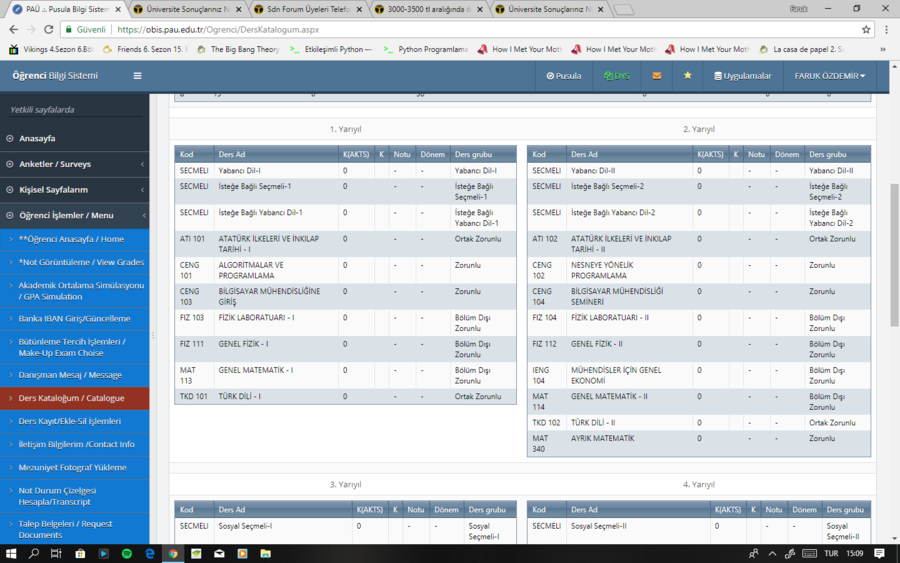Viewport: 900px width, 563px height.
Task: Click the Güvenli padlock security icon
Action: point(69,29)
